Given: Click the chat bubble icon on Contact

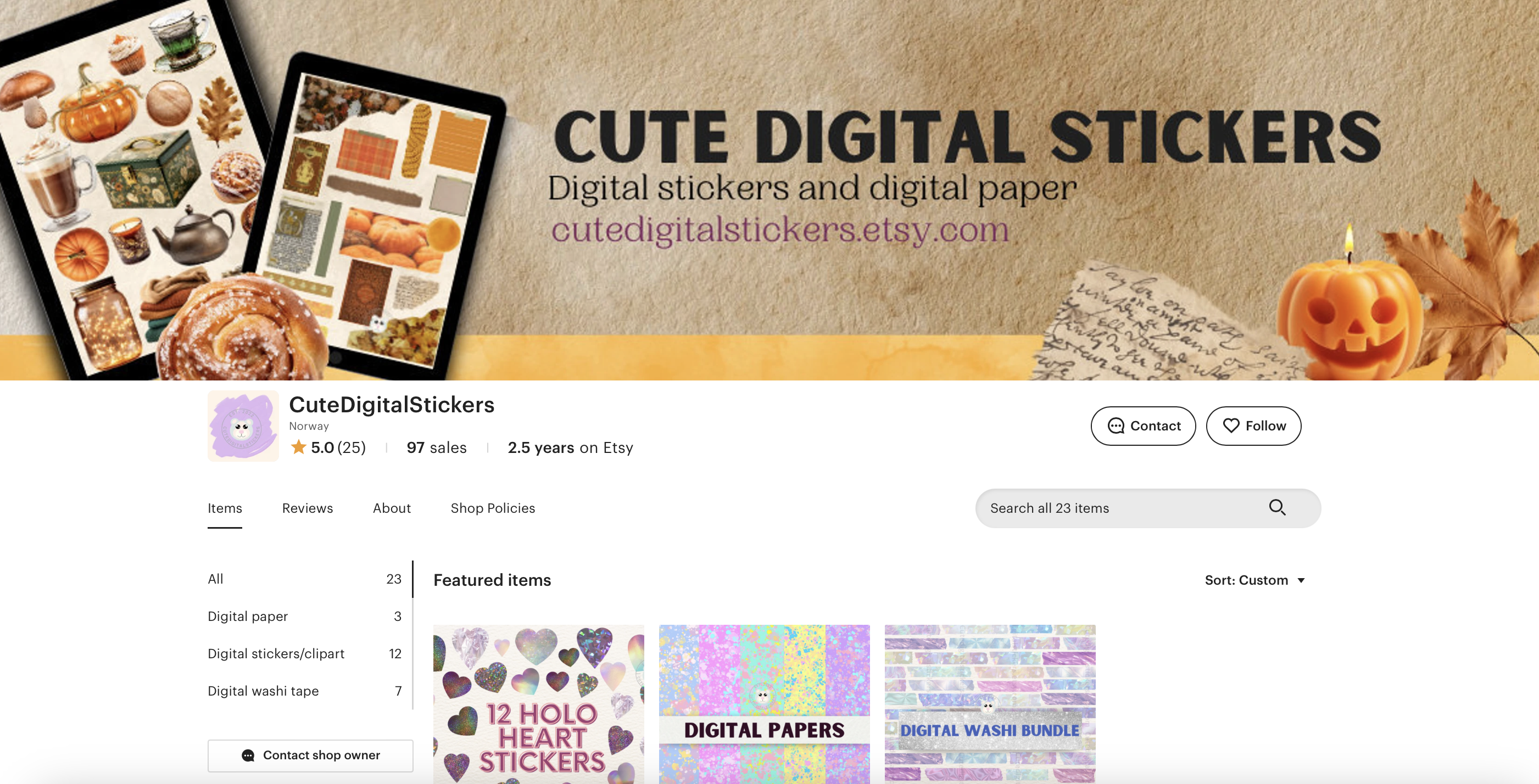Looking at the screenshot, I should coord(1116,425).
